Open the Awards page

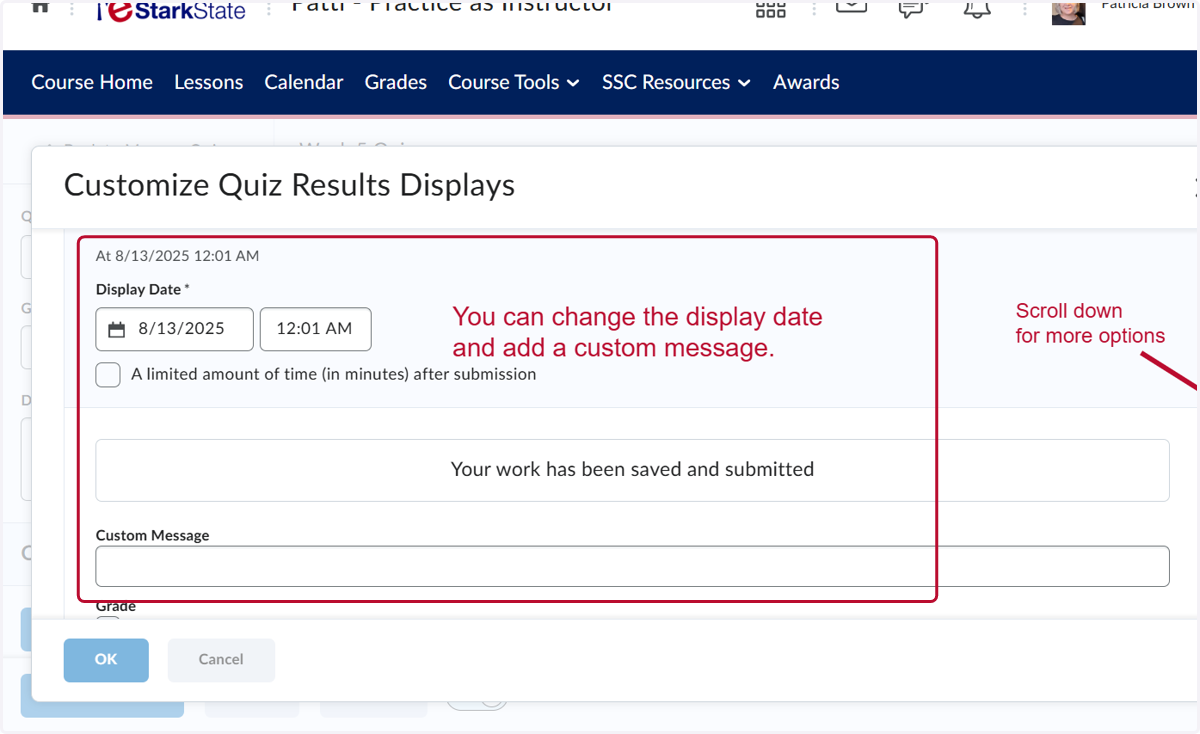tap(806, 82)
